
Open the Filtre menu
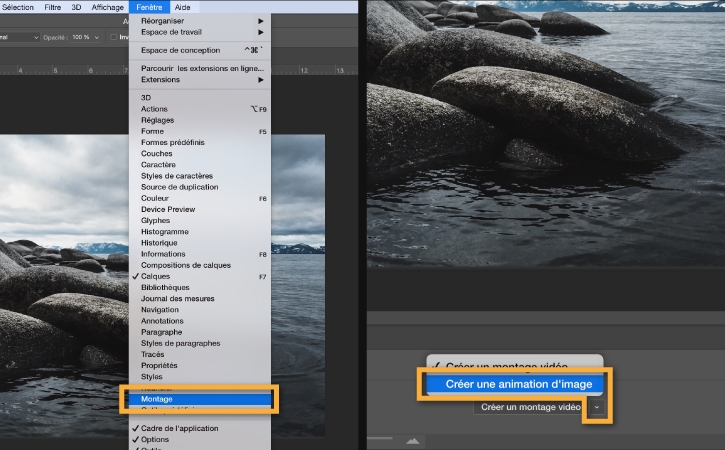53,7
